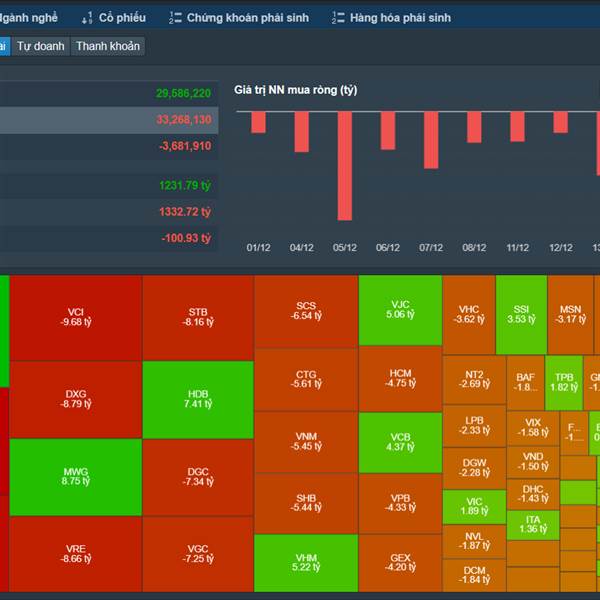This screenshot has width=600, height=600.
Task: Click list icon beside Chứng khoán phái sinh
Action: [175, 18]
